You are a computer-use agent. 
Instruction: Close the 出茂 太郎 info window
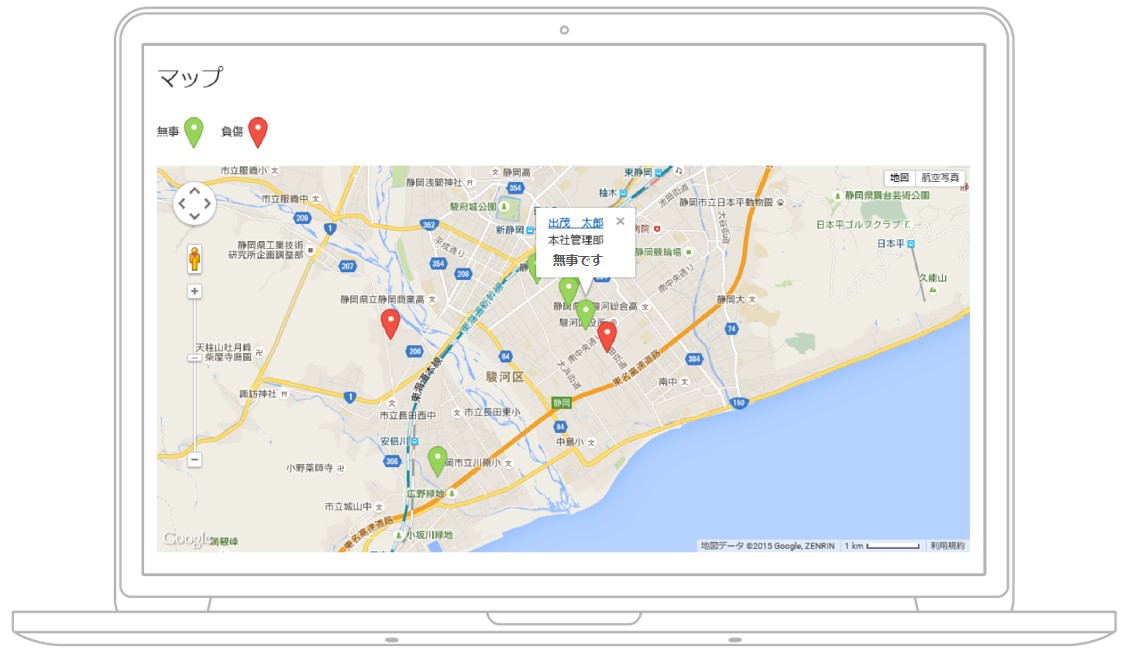tap(620, 221)
